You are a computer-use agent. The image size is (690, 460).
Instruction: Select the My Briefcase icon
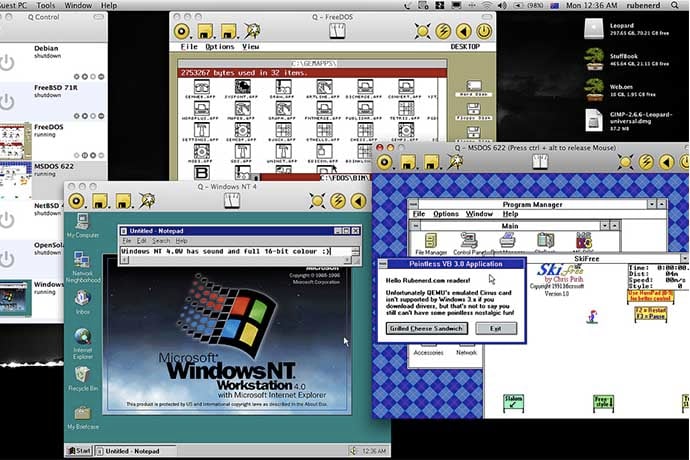pos(83,417)
